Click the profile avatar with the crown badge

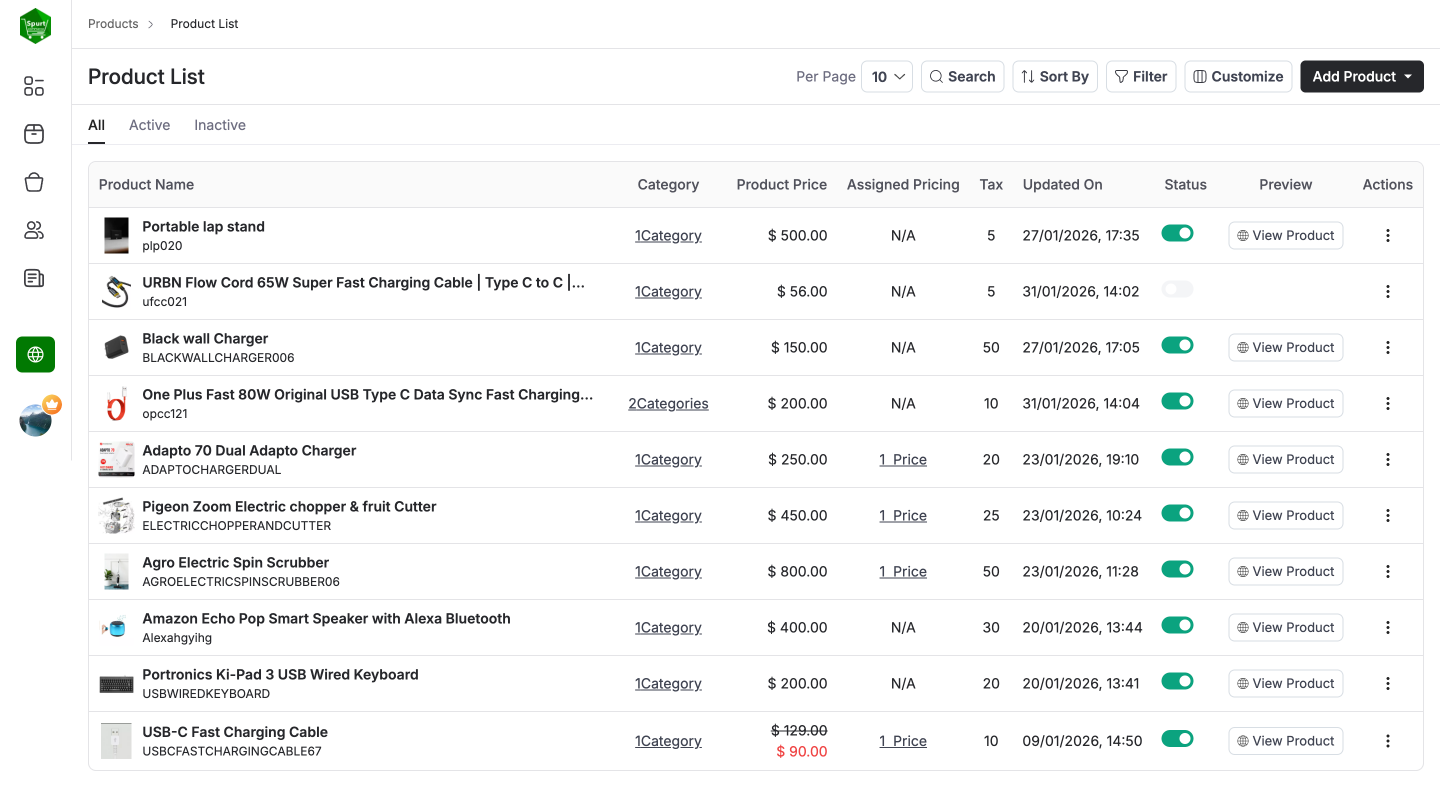[35, 419]
